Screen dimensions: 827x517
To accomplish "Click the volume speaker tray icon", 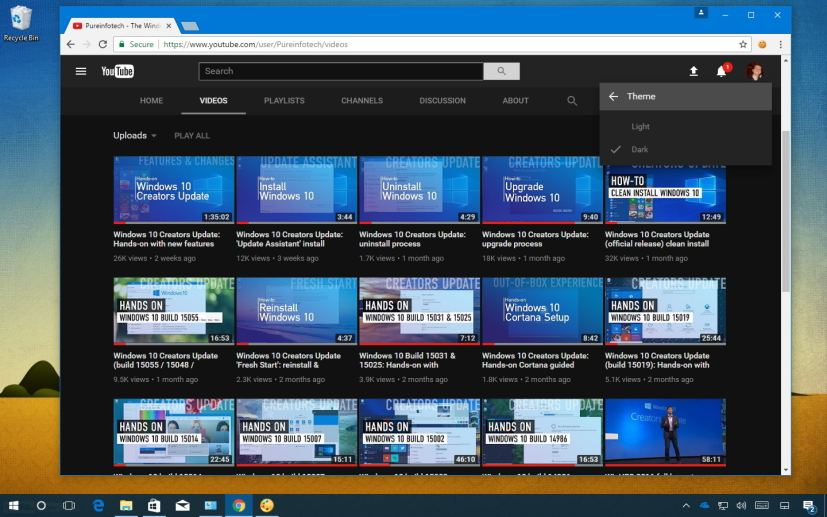I will [741, 505].
